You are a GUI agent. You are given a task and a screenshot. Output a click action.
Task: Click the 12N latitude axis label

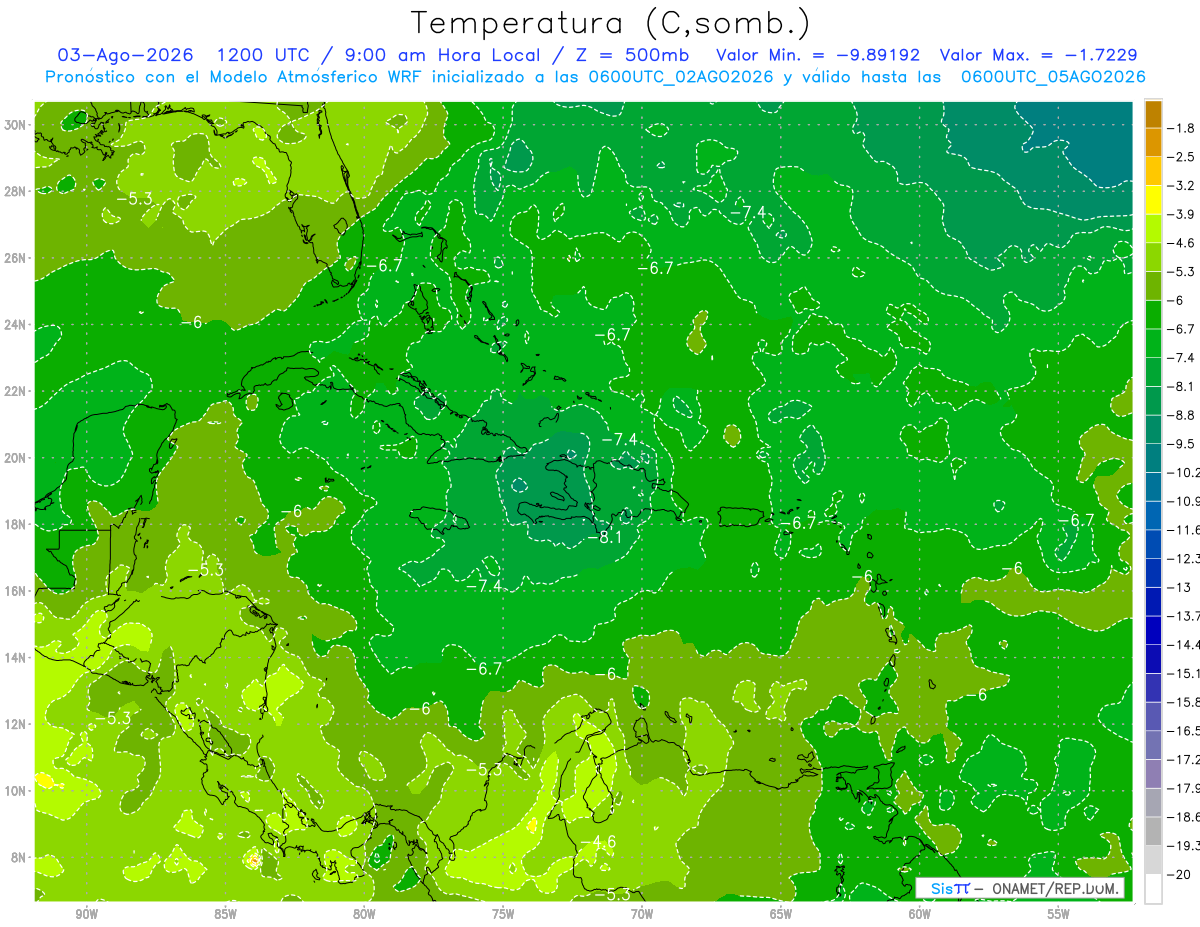pos(15,724)
